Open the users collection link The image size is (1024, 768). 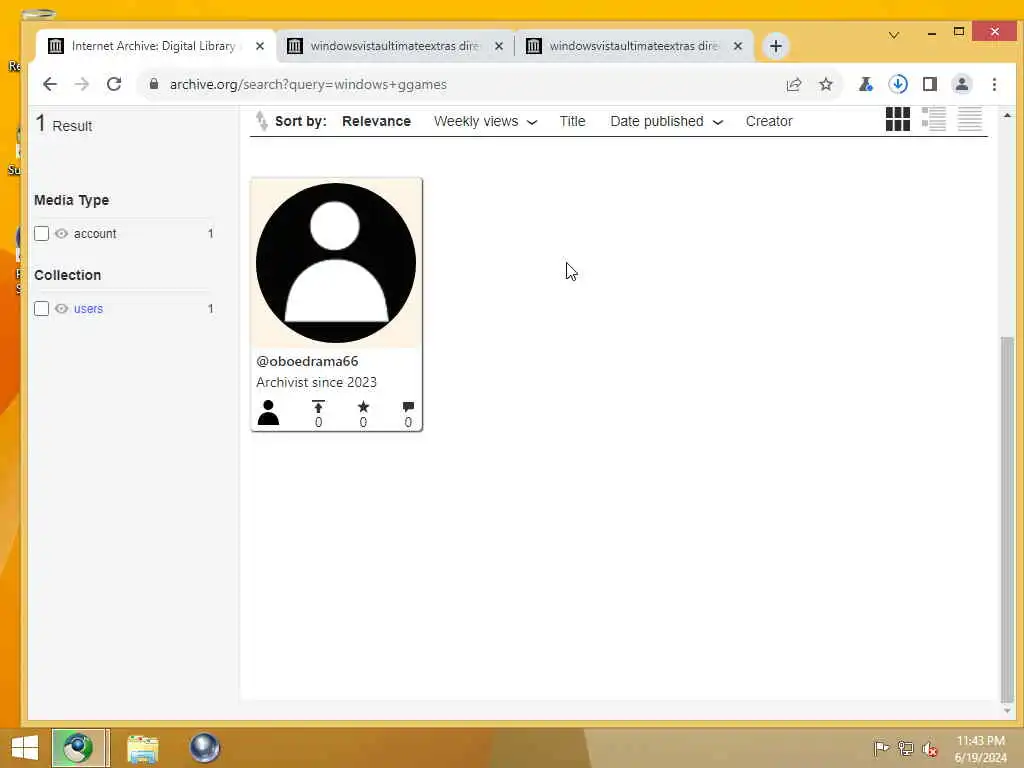tap(88, 308)
